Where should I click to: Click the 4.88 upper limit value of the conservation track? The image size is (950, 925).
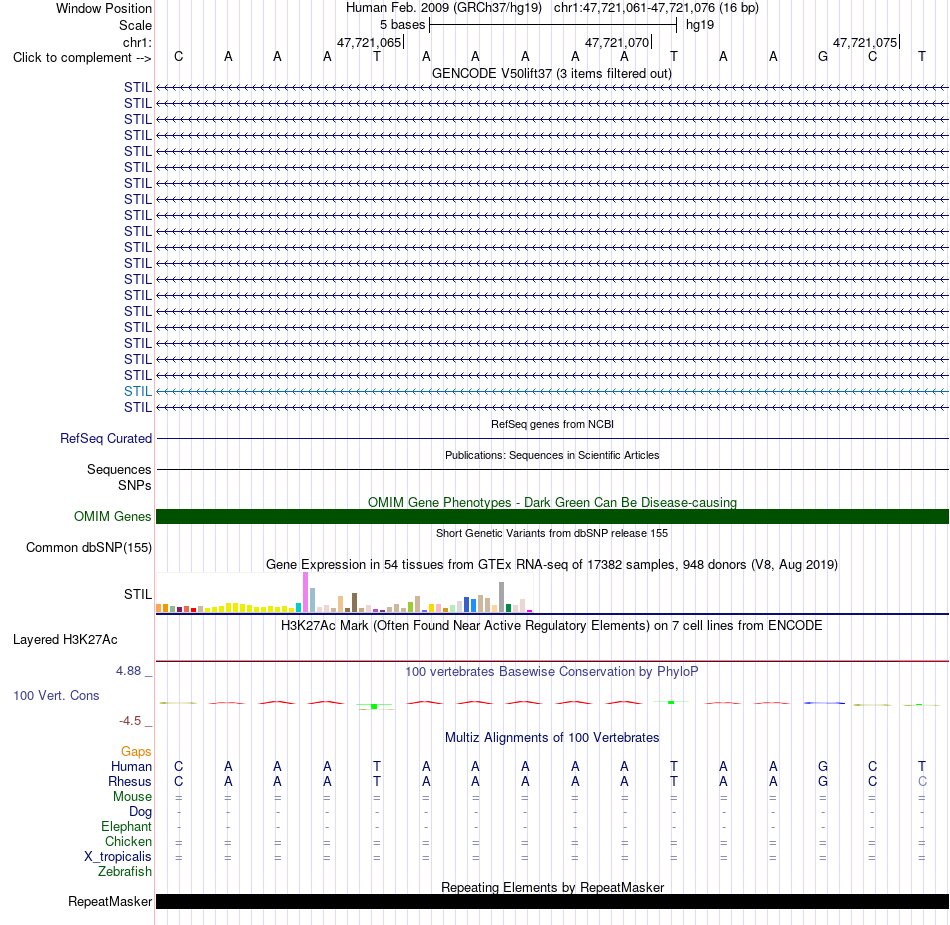click(128, 671)
